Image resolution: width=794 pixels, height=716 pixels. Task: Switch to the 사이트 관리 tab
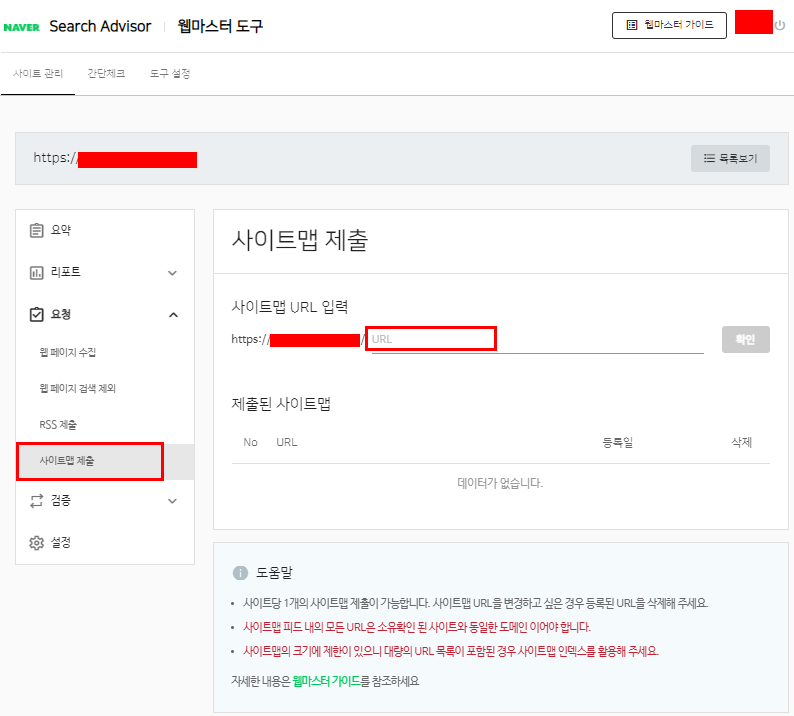(x=38, y=73)
